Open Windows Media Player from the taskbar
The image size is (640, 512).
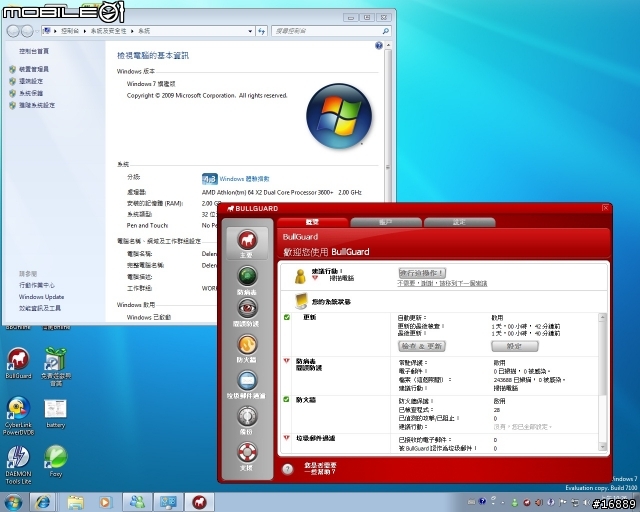pos(105,502)
